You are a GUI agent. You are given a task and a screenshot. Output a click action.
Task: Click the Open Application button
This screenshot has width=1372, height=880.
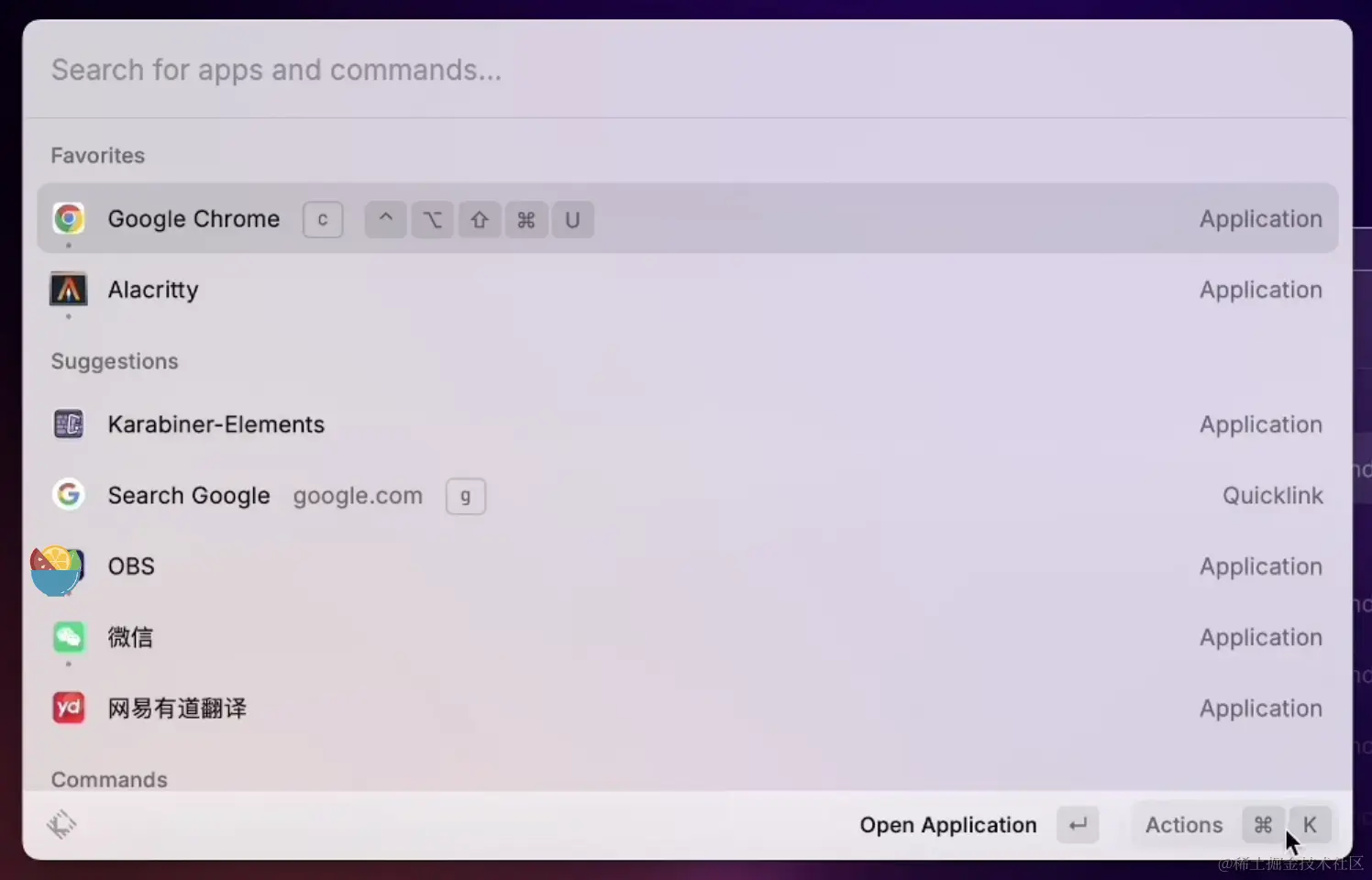point(979,825)
